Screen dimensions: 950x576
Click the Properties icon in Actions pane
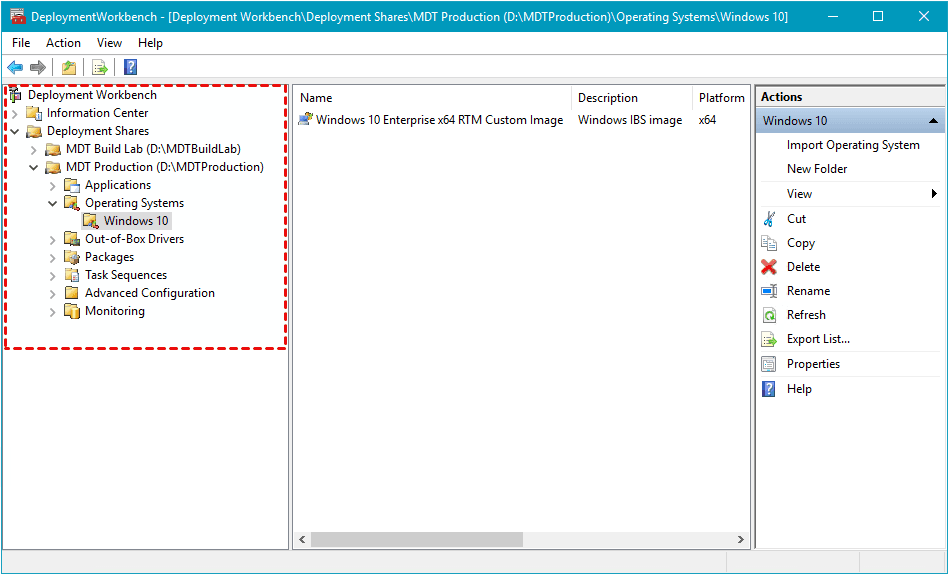(769, 364)
